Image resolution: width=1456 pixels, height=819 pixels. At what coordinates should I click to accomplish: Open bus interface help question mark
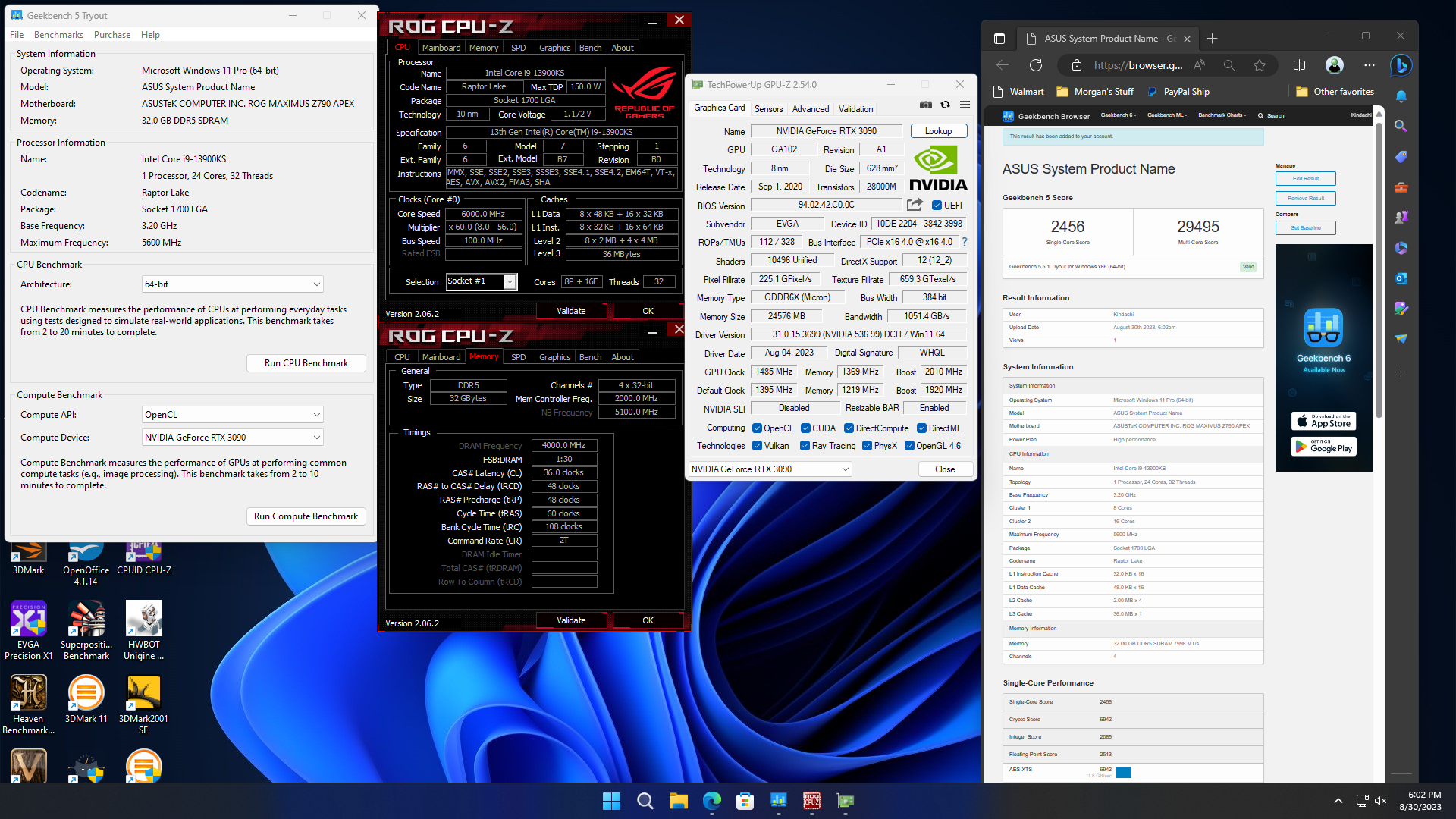965,242
